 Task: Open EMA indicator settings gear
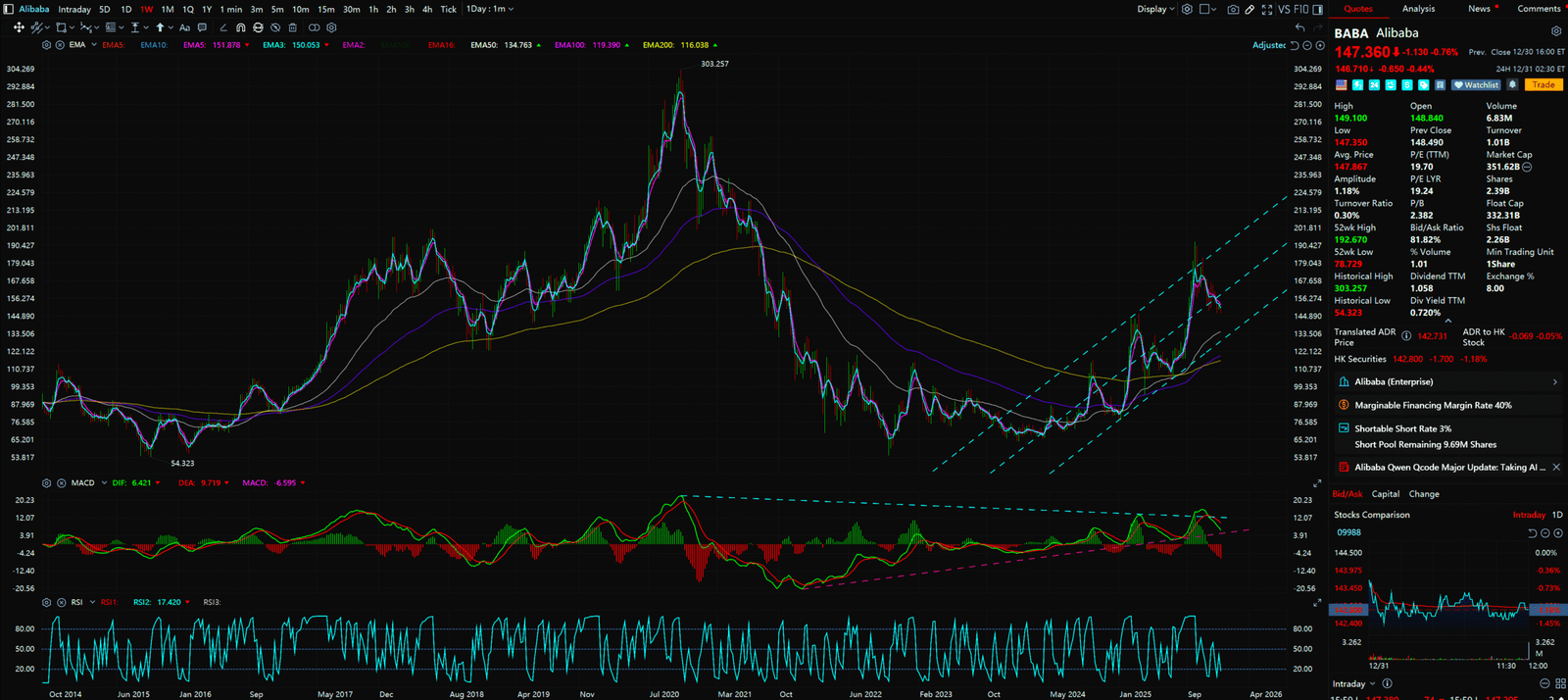click(46, 45)
